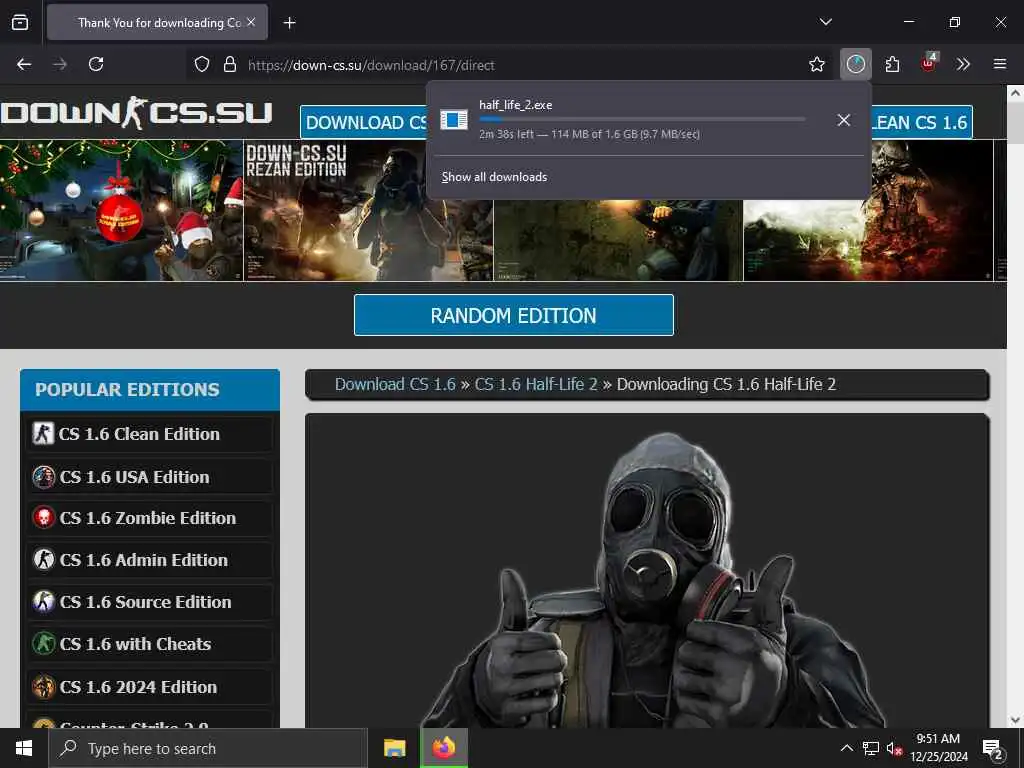Open the Christmas edition banner thumbnail
Viewport: 1024px width, 768px height.
[x=121, y=211]
